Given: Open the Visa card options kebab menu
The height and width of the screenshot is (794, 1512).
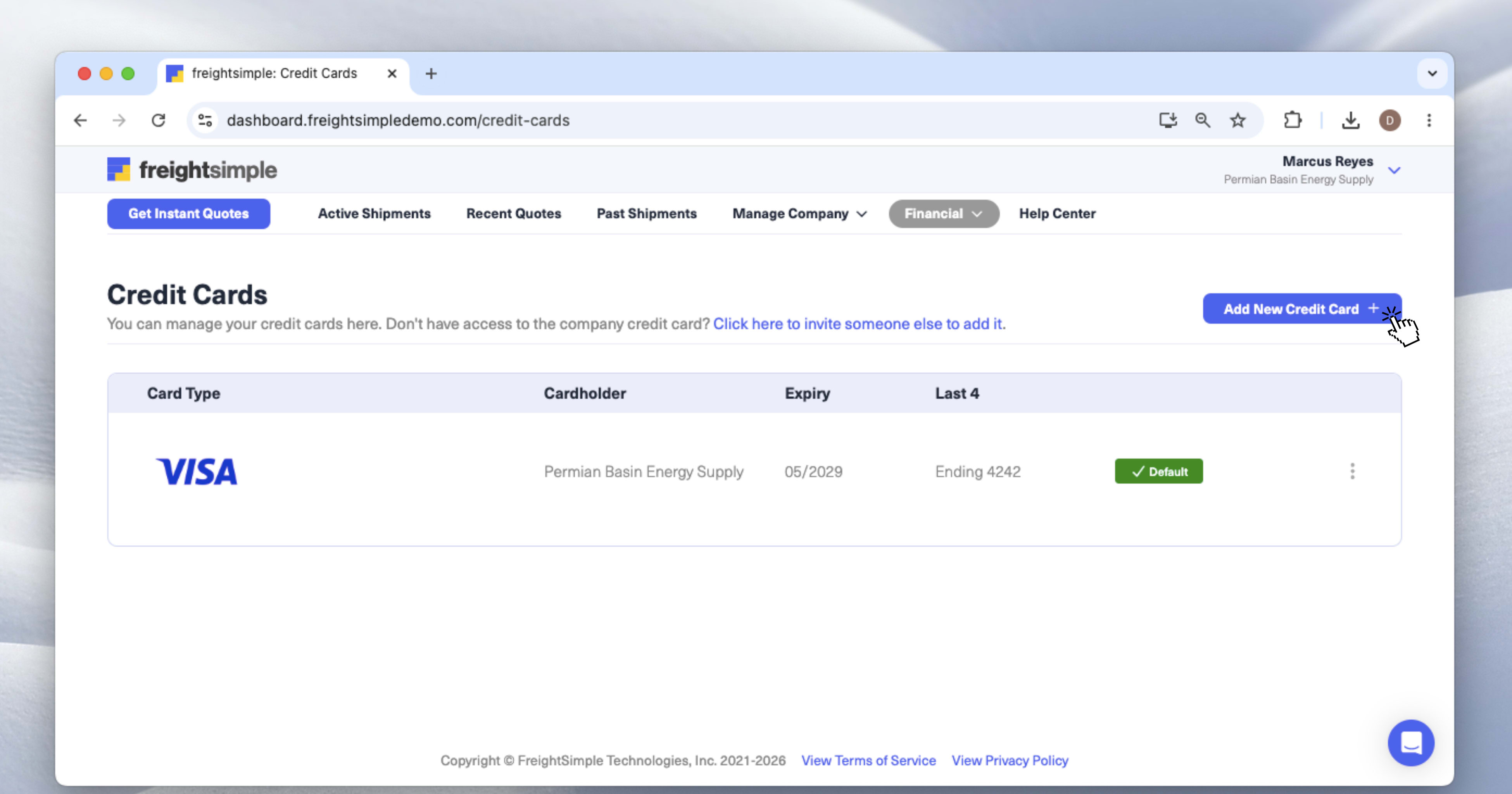Looking at the screenshot, I should click(x=1352, y=471).
